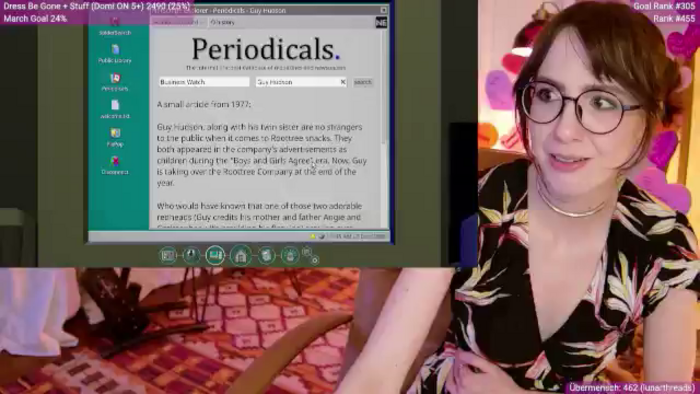Click the Disconnect desktop icon
Image resolution: width=700 pixels, height=394 pixels.
tap(115, 166)
